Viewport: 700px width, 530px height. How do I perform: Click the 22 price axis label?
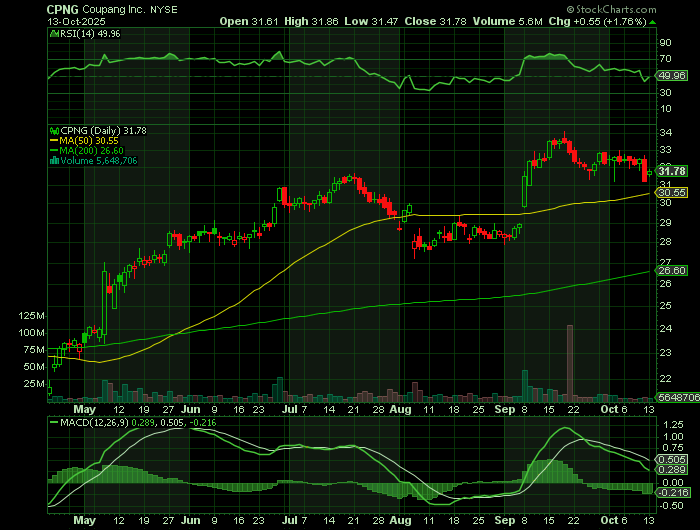[x=665, y=379]
